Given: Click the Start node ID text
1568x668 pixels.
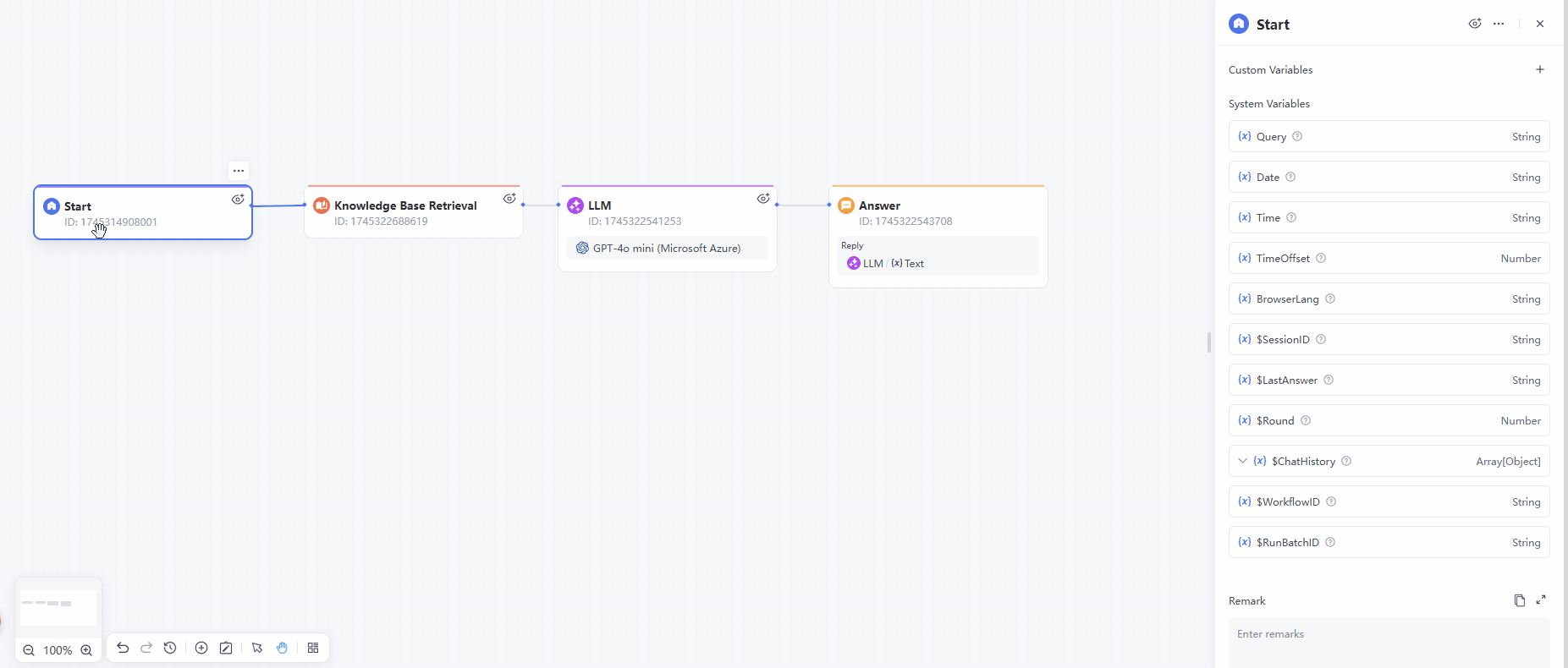Looking at the screenshot, I should pos(111,222).
